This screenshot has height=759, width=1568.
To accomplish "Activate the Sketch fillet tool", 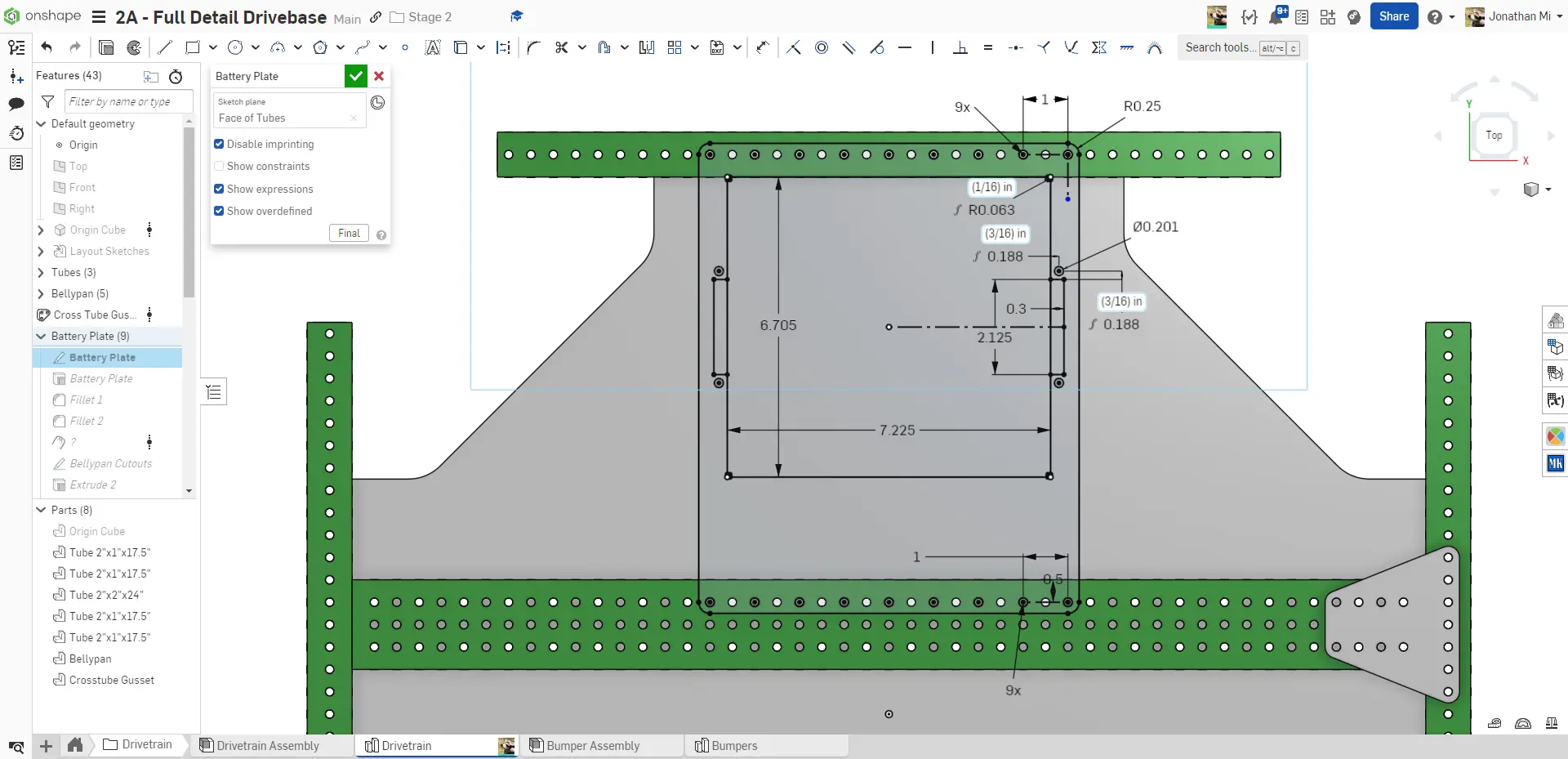I will (x=533, y=47).
